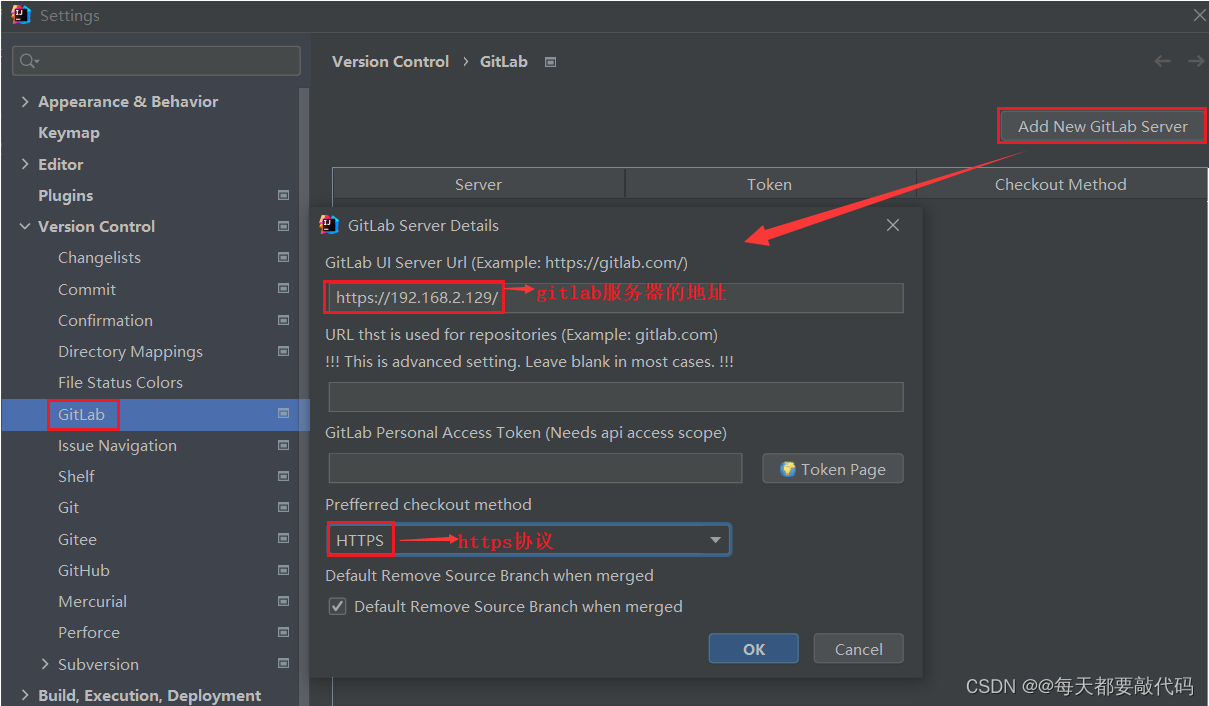
Task: Click project-level icon next to Confirmation
Action: 283,320
